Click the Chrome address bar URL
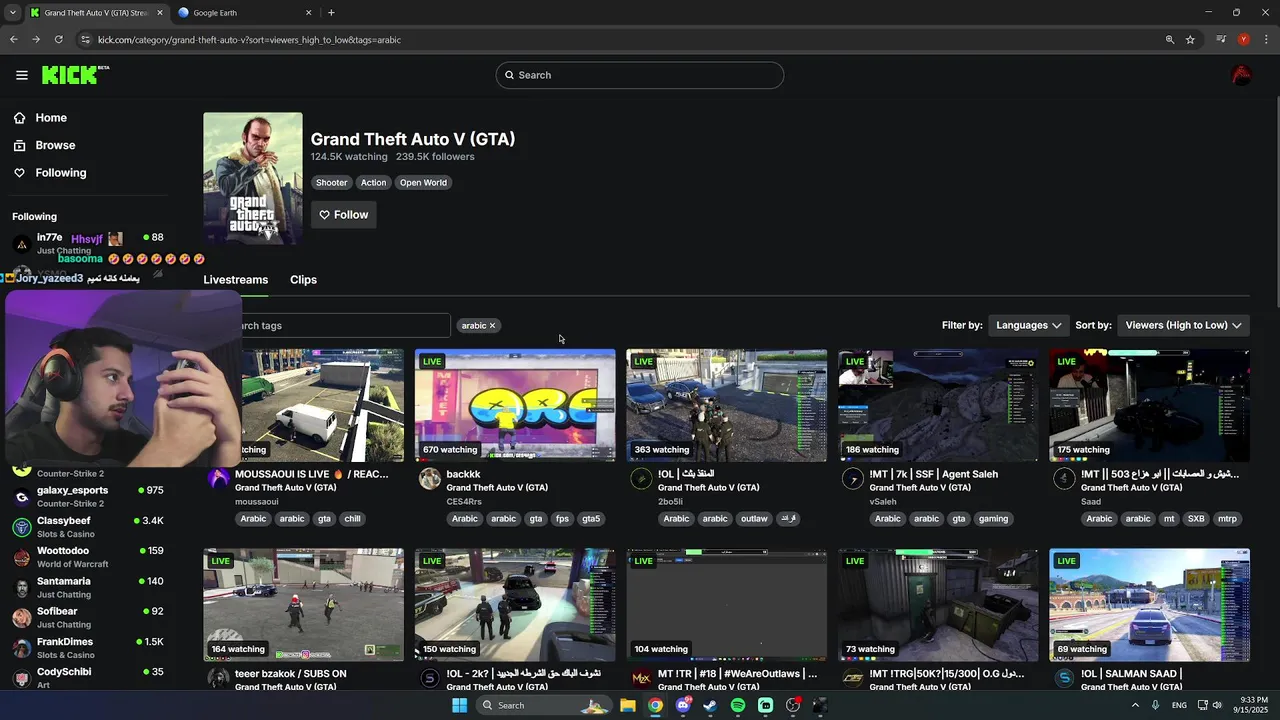1280x720 pixels. [x=249, y=40]
